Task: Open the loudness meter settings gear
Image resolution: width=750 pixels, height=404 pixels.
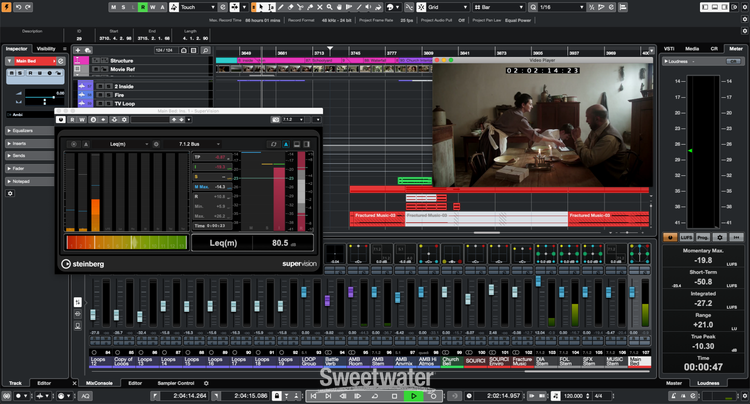Action: (x=719, y=237)
